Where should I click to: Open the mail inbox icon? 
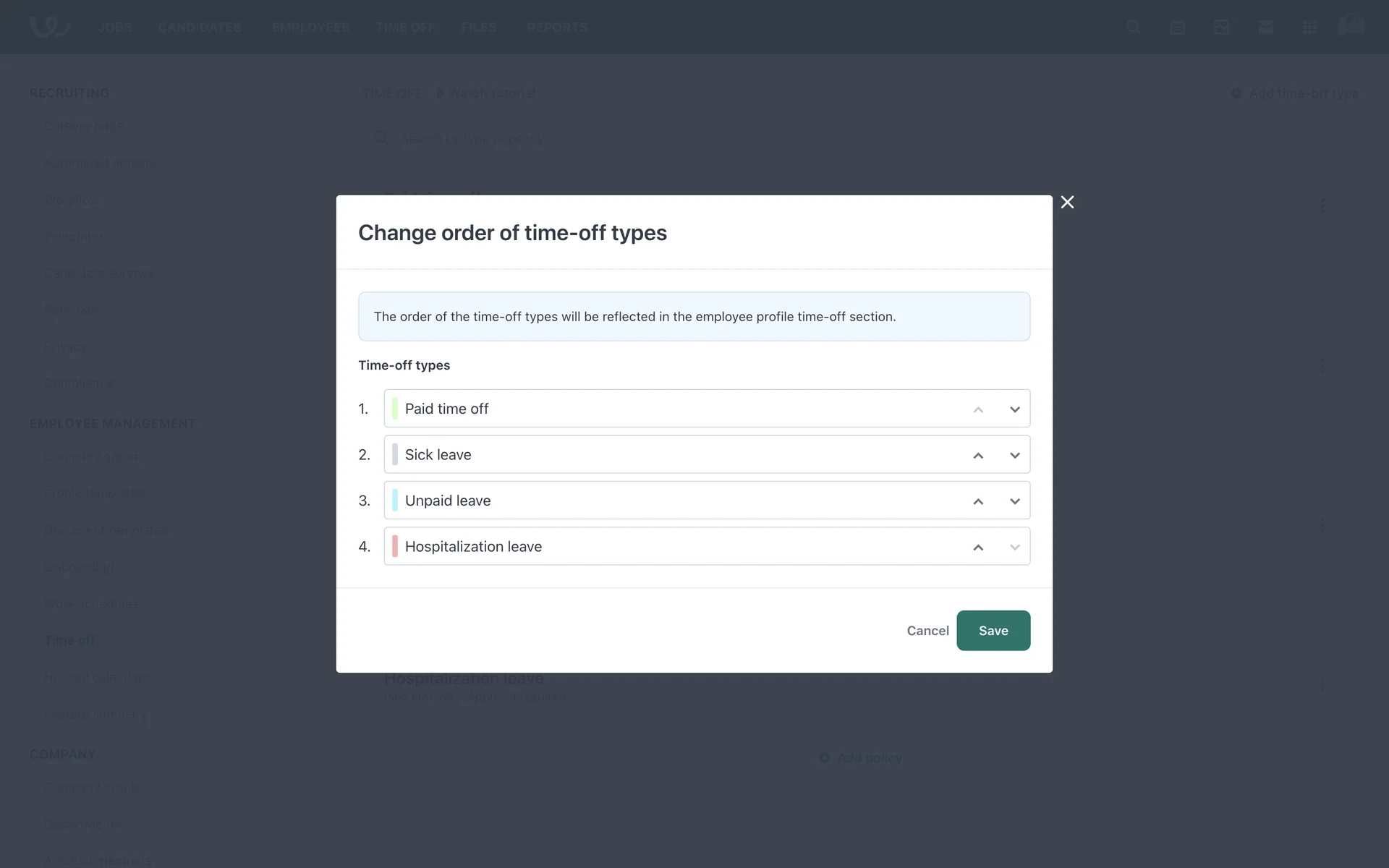click(x=1265, y=27)
